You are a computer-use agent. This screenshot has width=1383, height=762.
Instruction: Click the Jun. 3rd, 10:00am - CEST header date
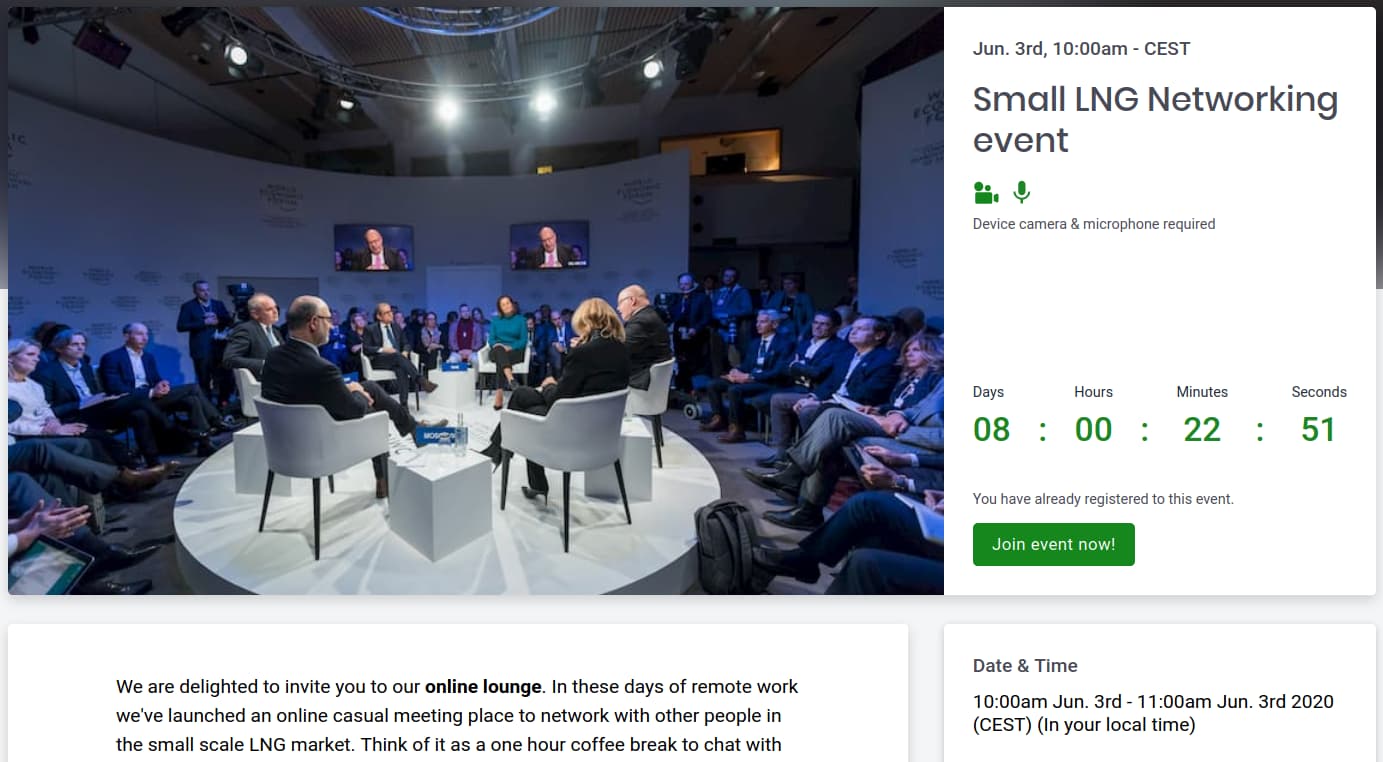[x=1081, y=49]
